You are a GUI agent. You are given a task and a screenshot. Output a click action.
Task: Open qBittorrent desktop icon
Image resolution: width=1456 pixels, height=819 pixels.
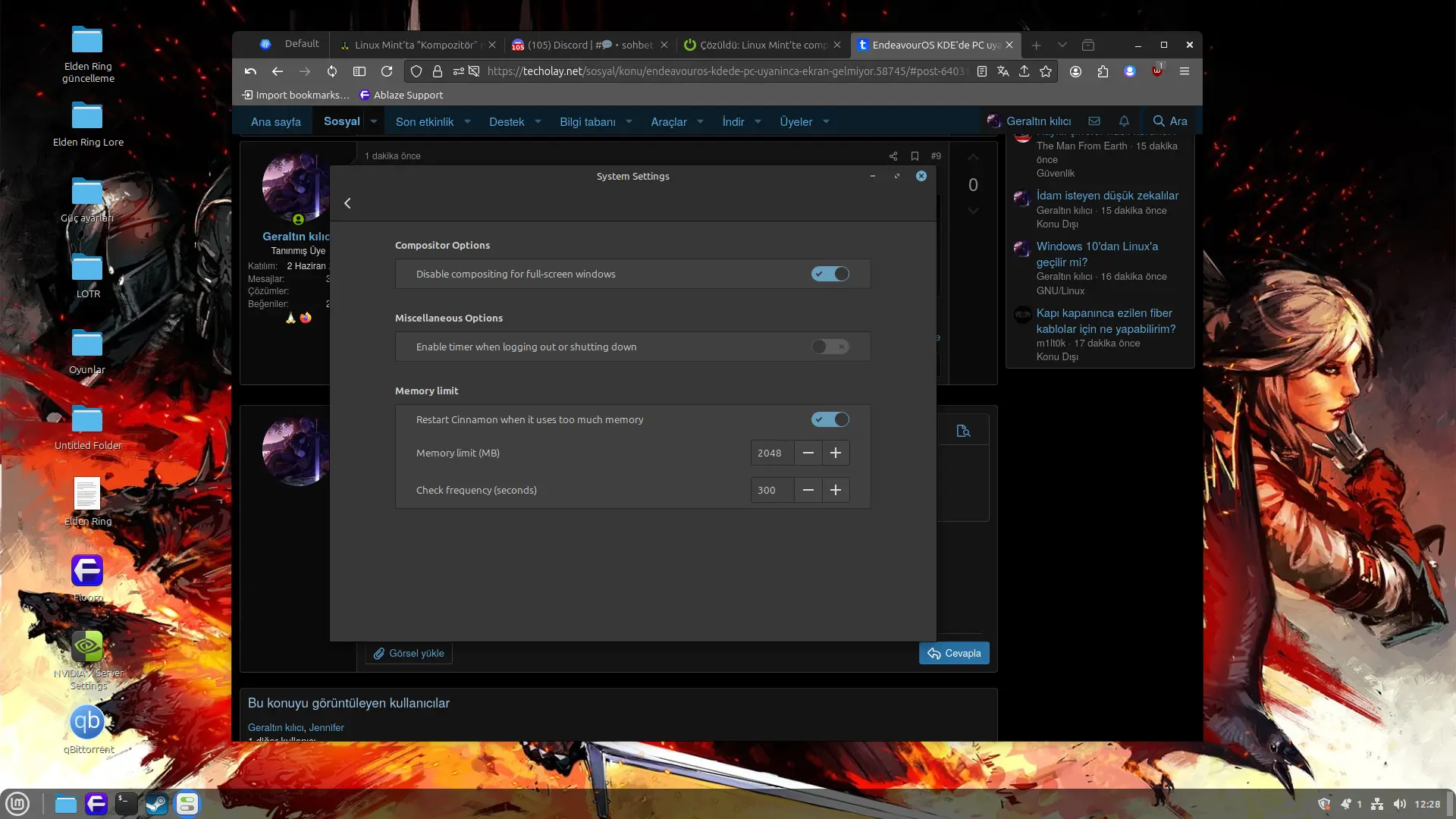pyautogui.click(x=88, y=730)
